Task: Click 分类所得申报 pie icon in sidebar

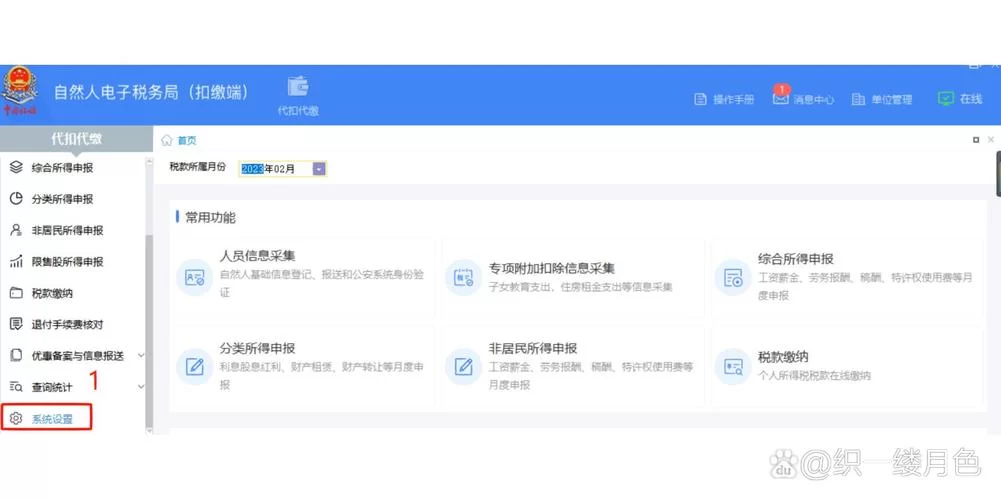Action: pyautogui.click(x=17, y=199)
